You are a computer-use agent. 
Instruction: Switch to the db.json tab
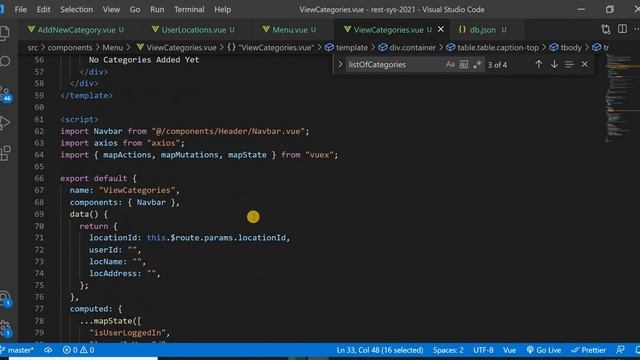[482, 29]
